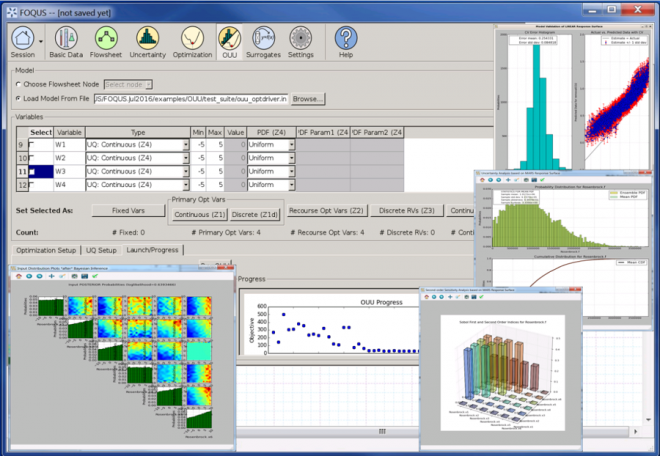The width and height of the screenshot is (660, 456).
Task: Open the Uncertainty tool
Action: coord(147,42)
